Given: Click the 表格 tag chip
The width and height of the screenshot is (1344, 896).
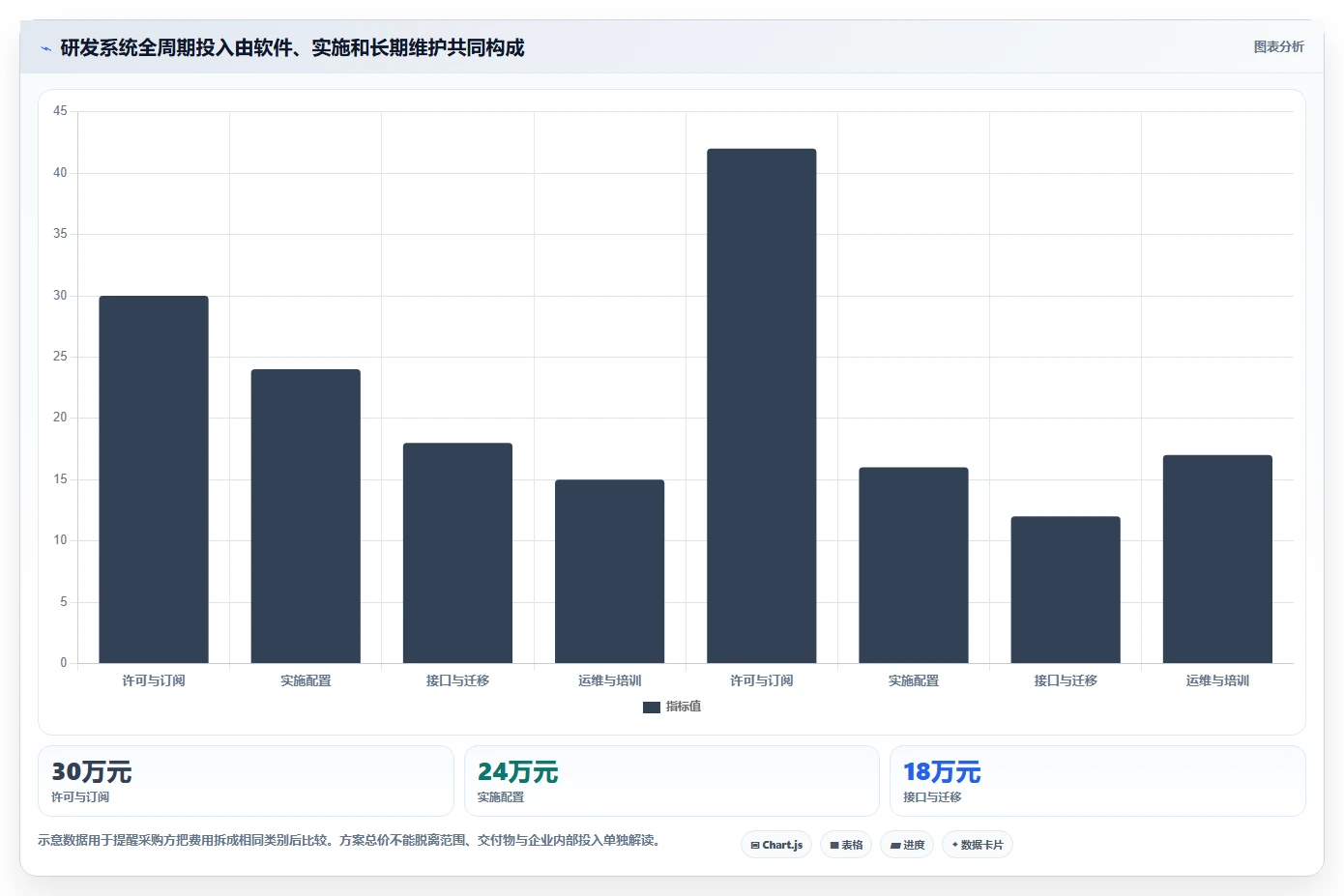Looking at the screenshot, I should coord(846,845).
